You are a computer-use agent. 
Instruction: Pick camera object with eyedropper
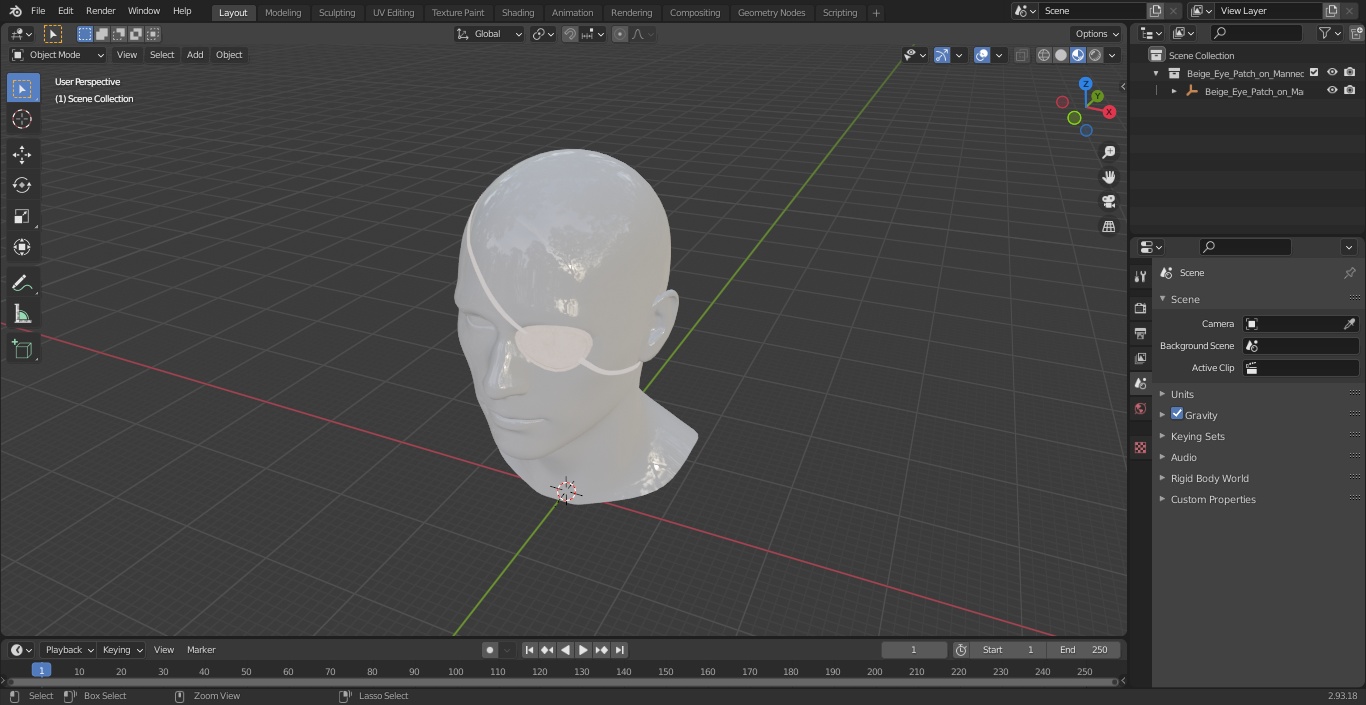click(x=1349, y=324)
